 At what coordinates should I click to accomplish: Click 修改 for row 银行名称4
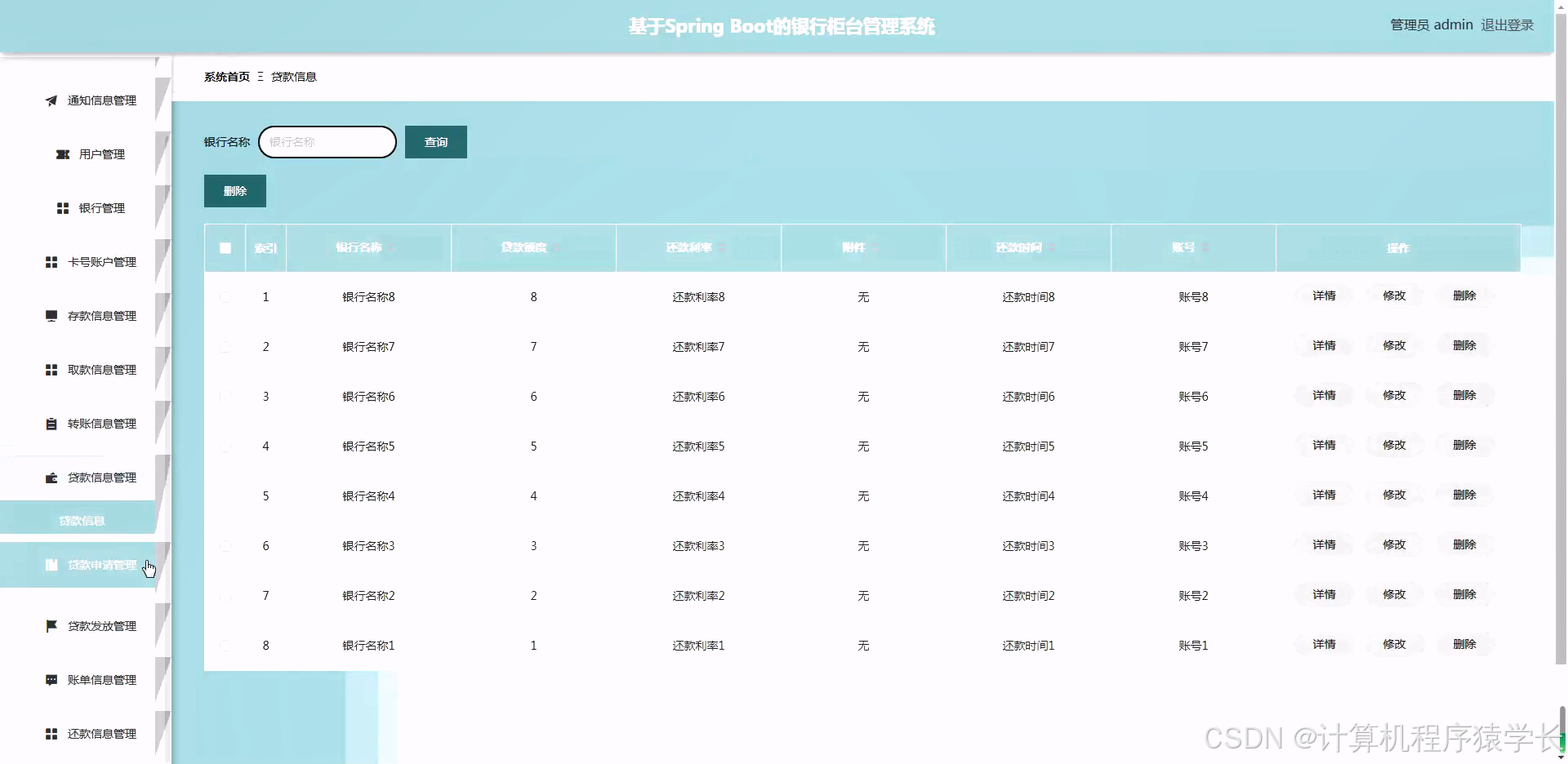tap(1394, 495)
